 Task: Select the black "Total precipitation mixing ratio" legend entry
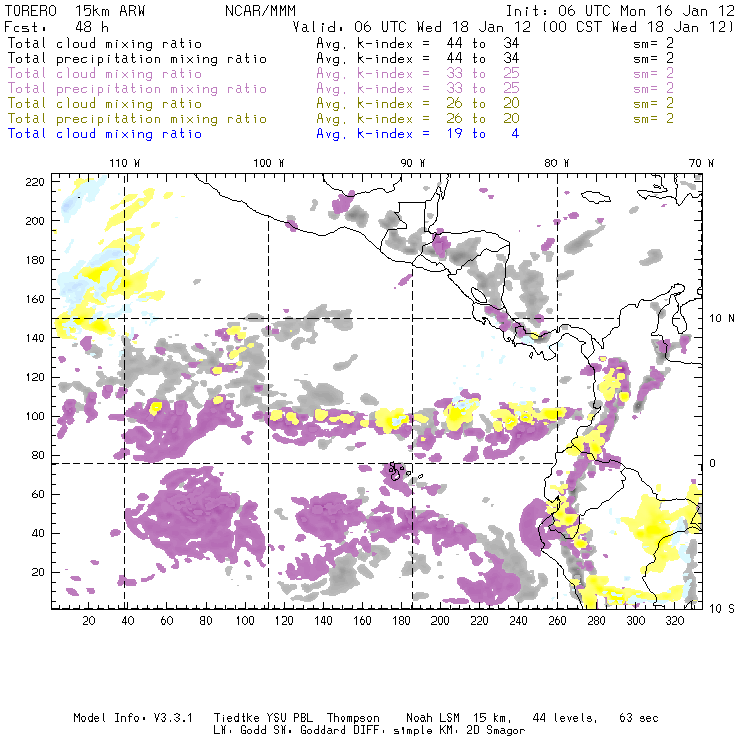click(x=137, y=59)
